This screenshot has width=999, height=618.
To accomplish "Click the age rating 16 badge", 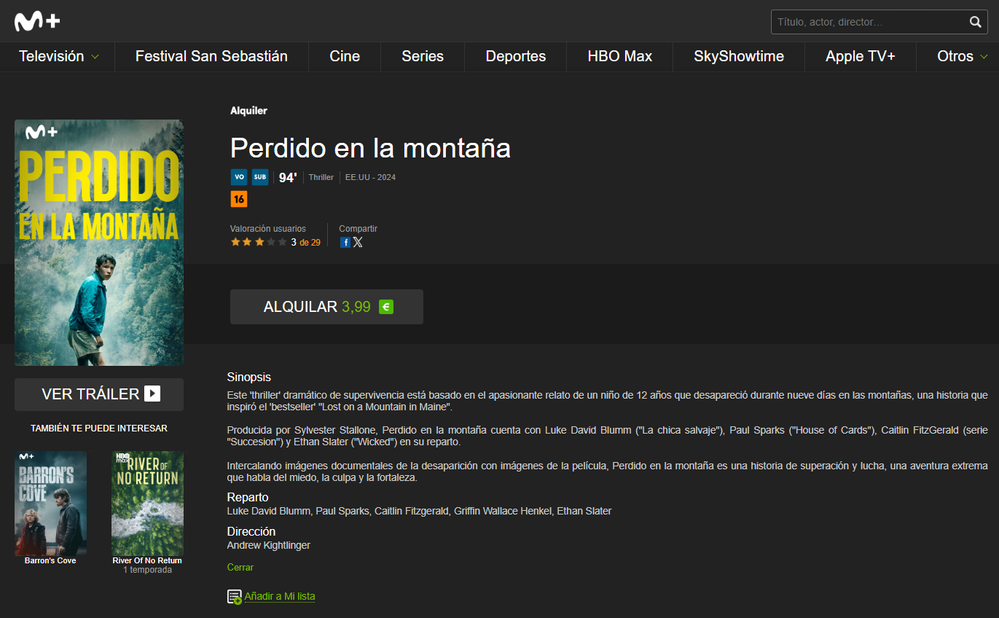I will 239,198.
